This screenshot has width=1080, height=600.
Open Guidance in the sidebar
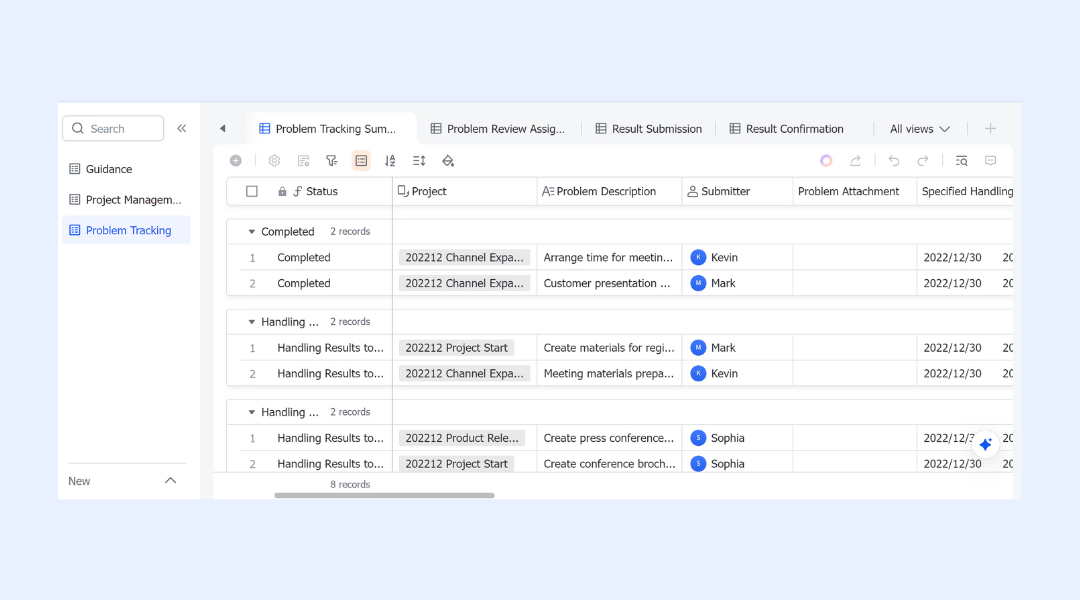tap(126, 169)
